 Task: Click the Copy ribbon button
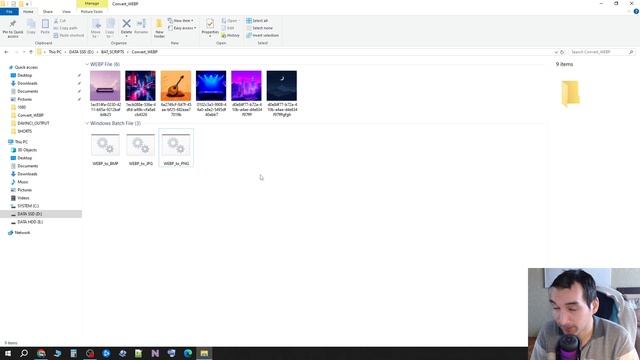[x=31, y=27]
